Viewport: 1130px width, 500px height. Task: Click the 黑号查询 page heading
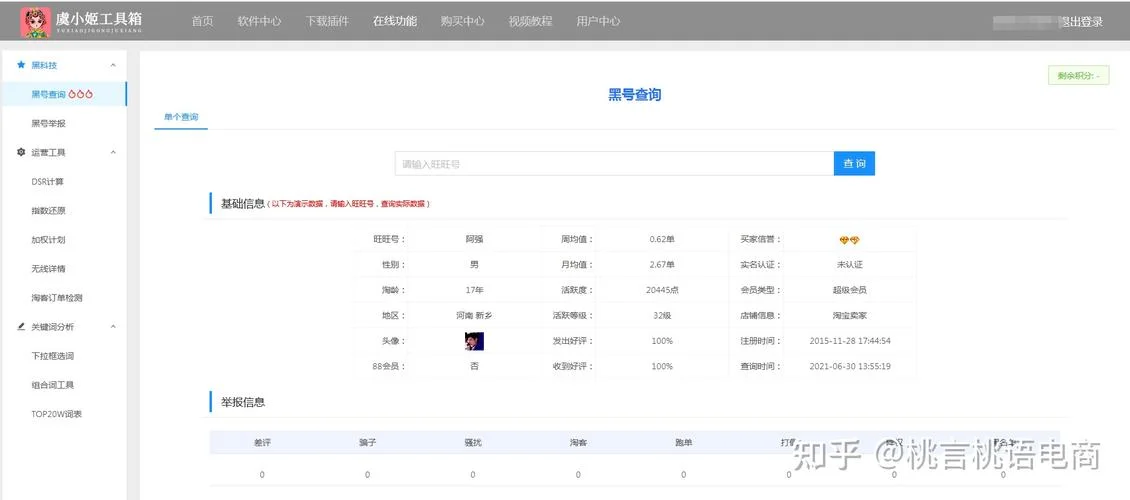(635, 94)
